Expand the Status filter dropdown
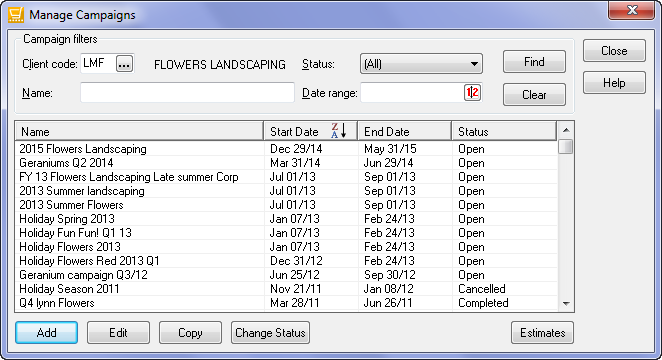 click(421, 64)
